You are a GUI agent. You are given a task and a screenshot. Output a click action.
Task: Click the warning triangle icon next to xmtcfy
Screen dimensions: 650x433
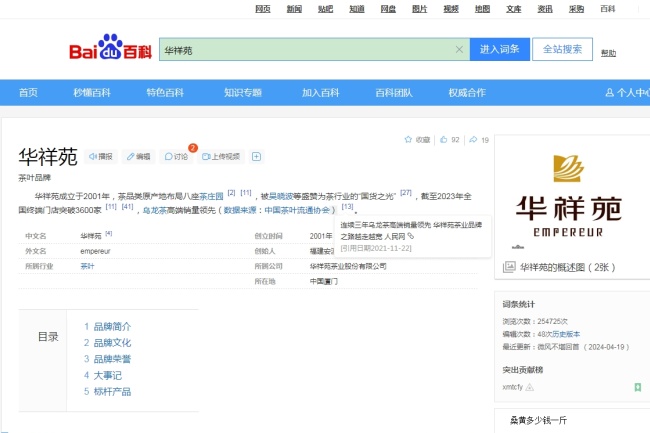point(530,387)
